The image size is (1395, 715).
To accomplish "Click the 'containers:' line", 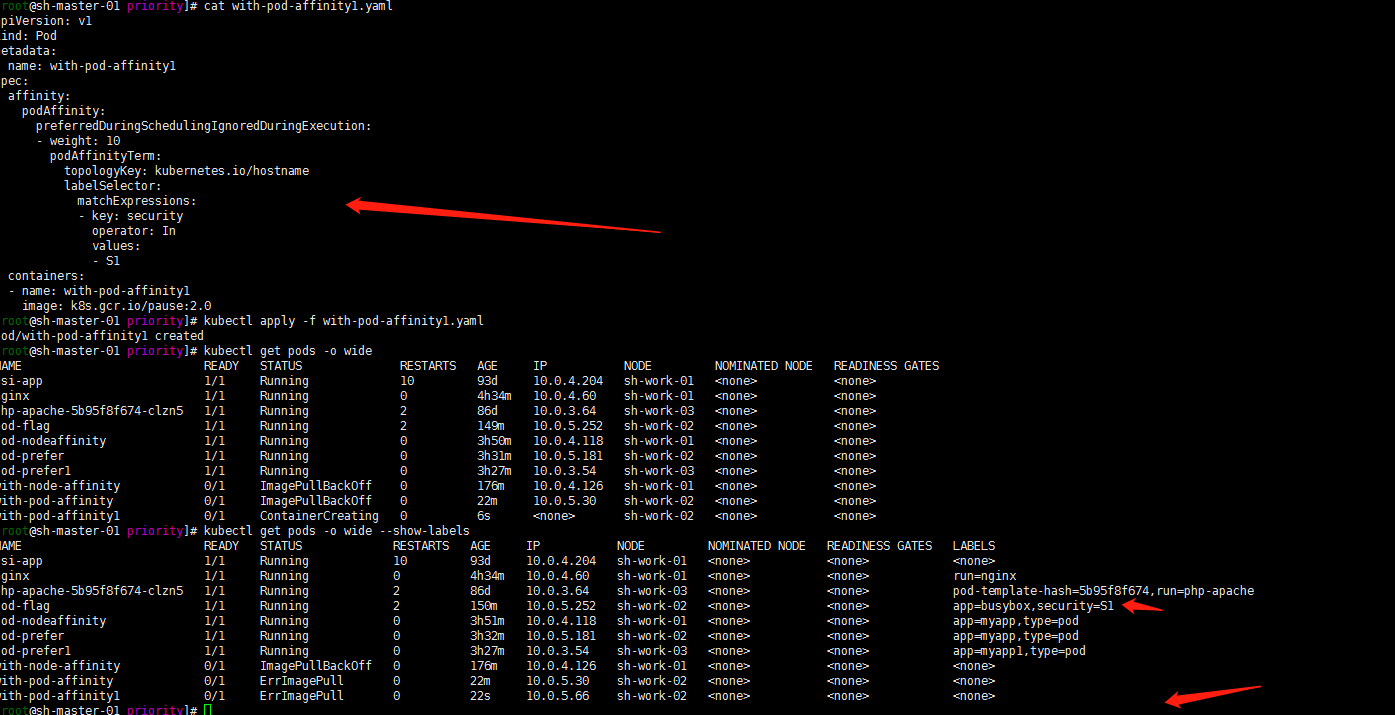I will coord(46,276).
